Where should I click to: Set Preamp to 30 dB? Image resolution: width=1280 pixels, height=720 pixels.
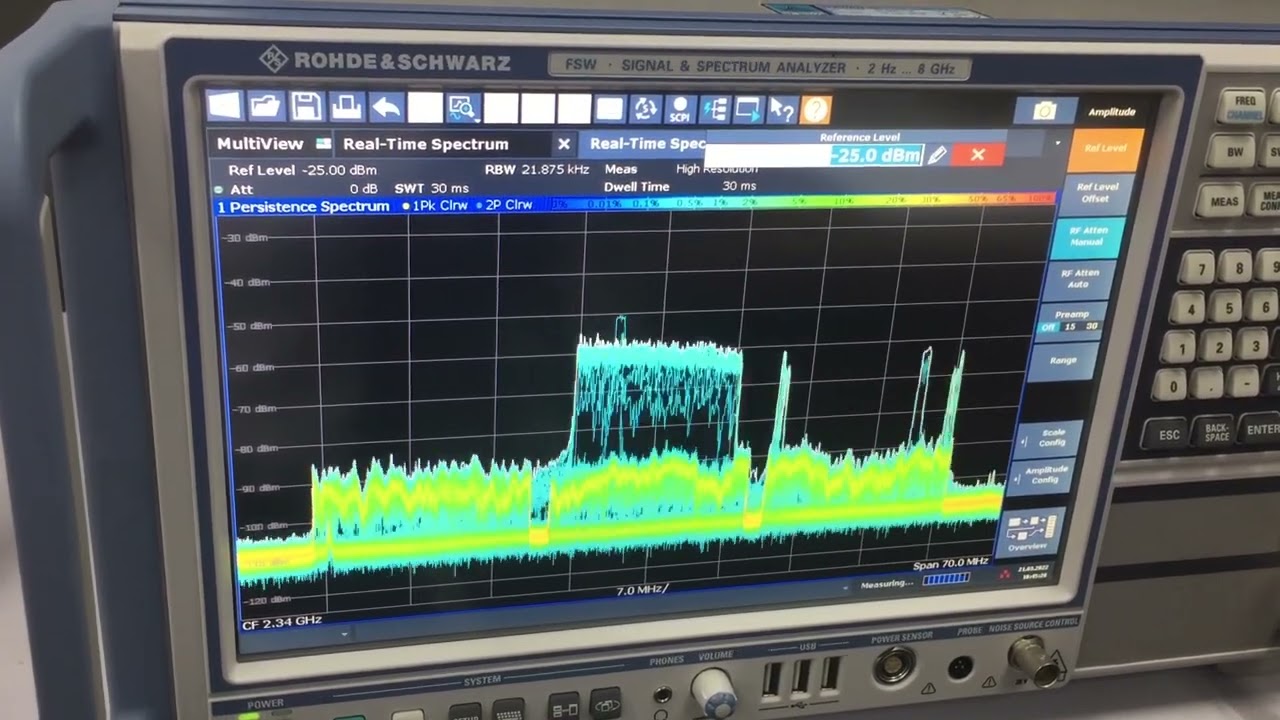click(x=1090, y=326)
